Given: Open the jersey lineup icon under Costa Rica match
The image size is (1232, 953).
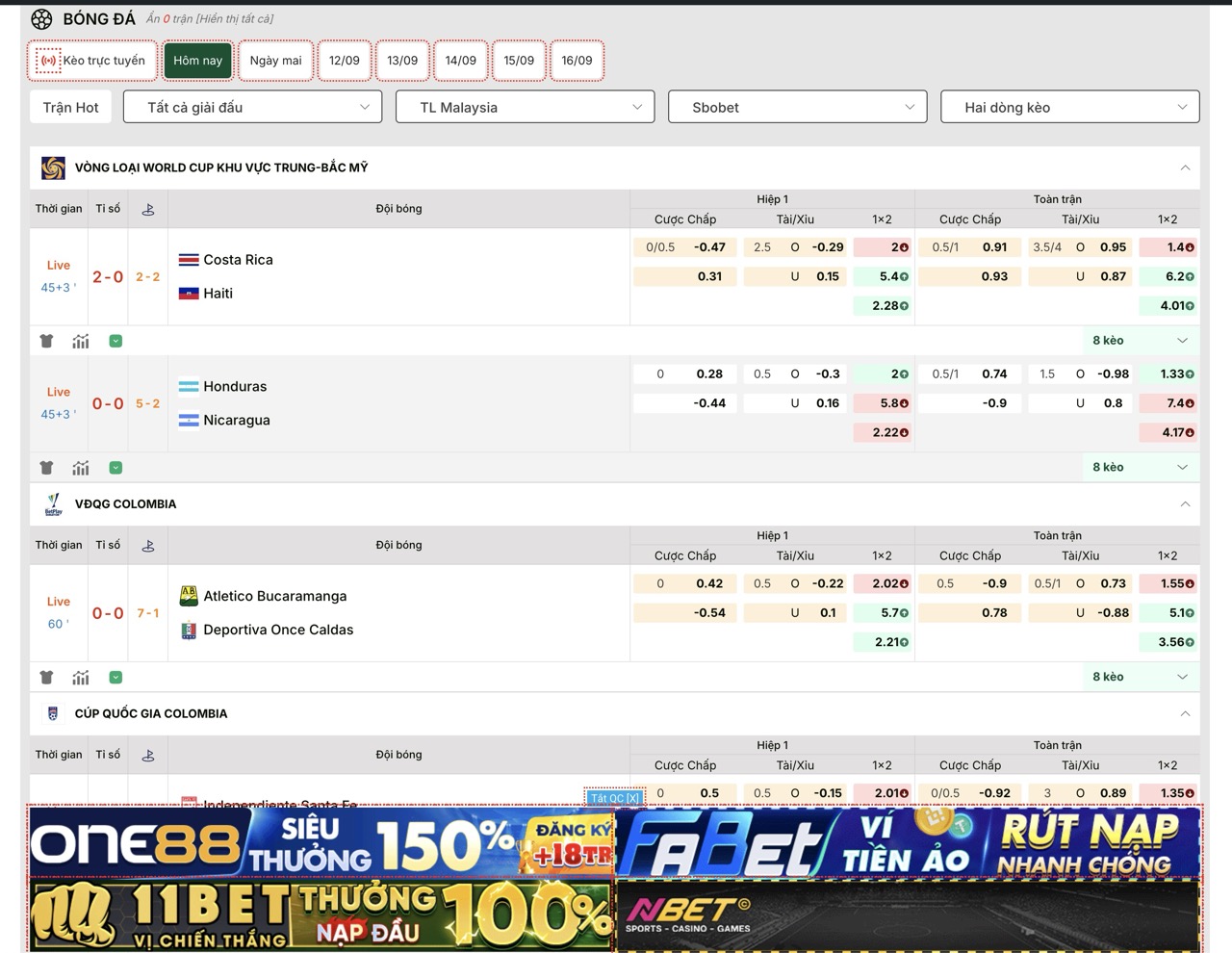Looking at the screenshot, I should (x=46, y=341).
